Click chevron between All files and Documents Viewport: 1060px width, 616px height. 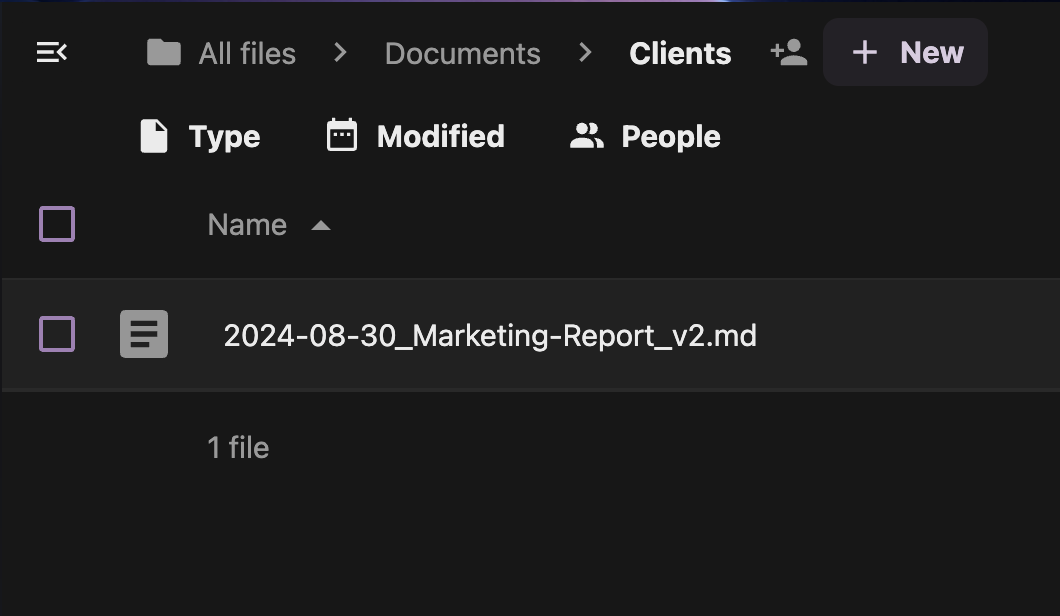tap(340, 53)
